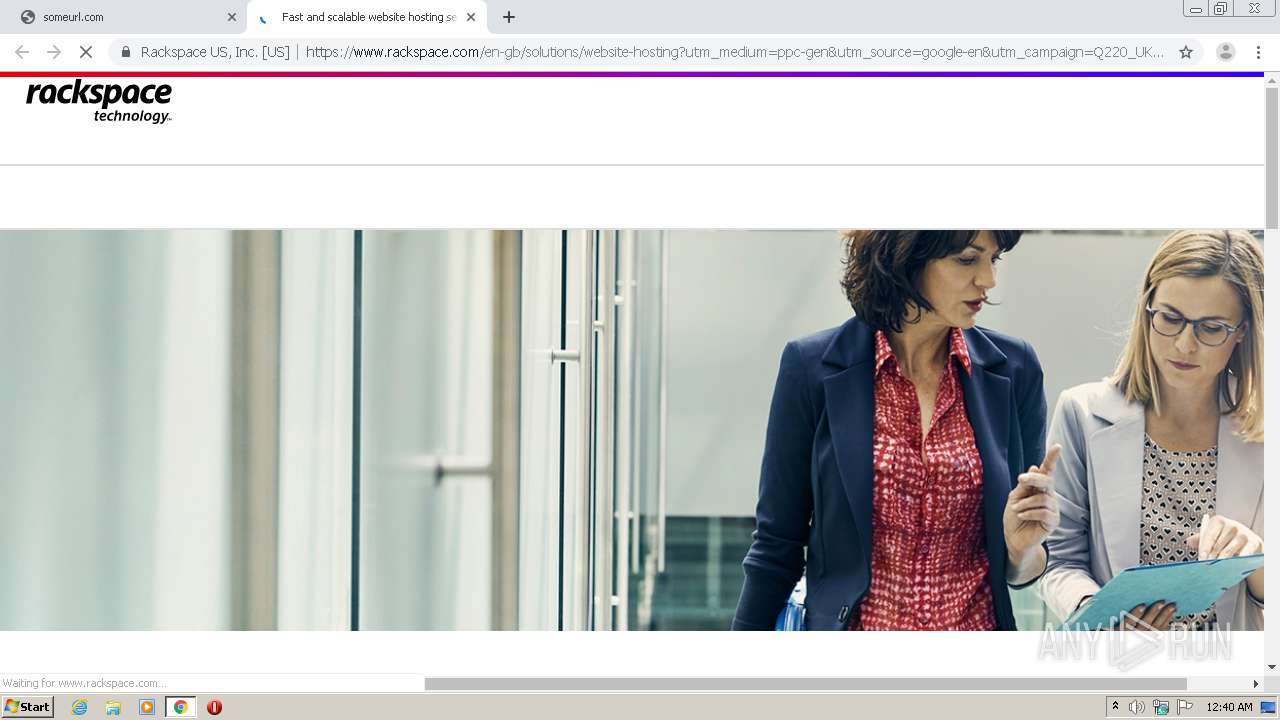Click the Chrome taskbar button
The image size is (1280, 720).
180,707
